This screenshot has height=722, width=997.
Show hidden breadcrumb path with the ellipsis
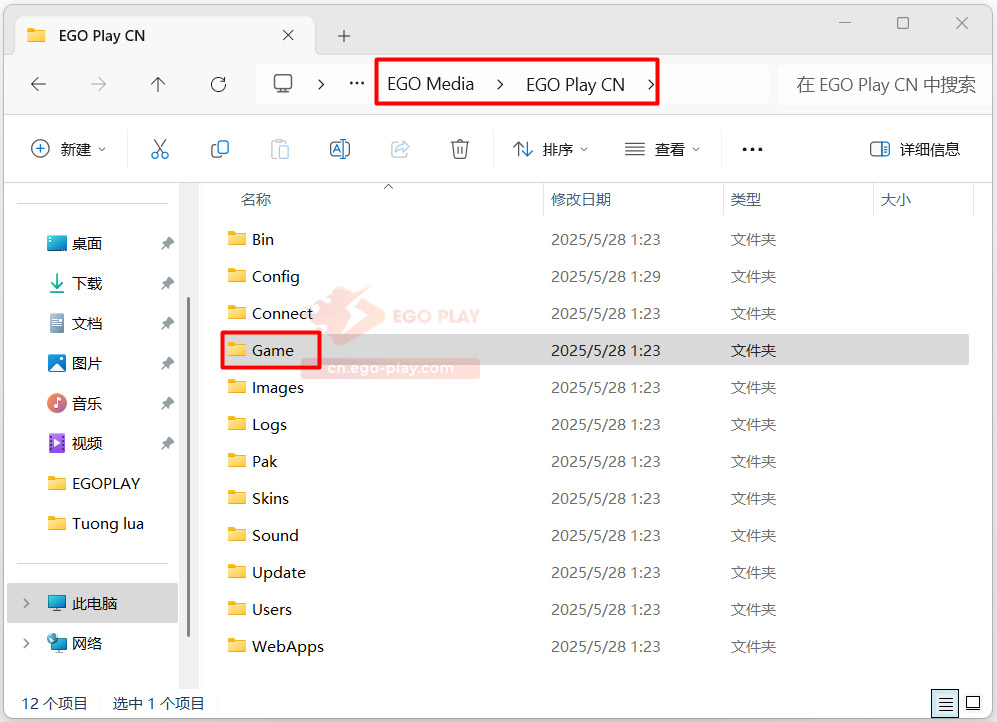point(357,84)
